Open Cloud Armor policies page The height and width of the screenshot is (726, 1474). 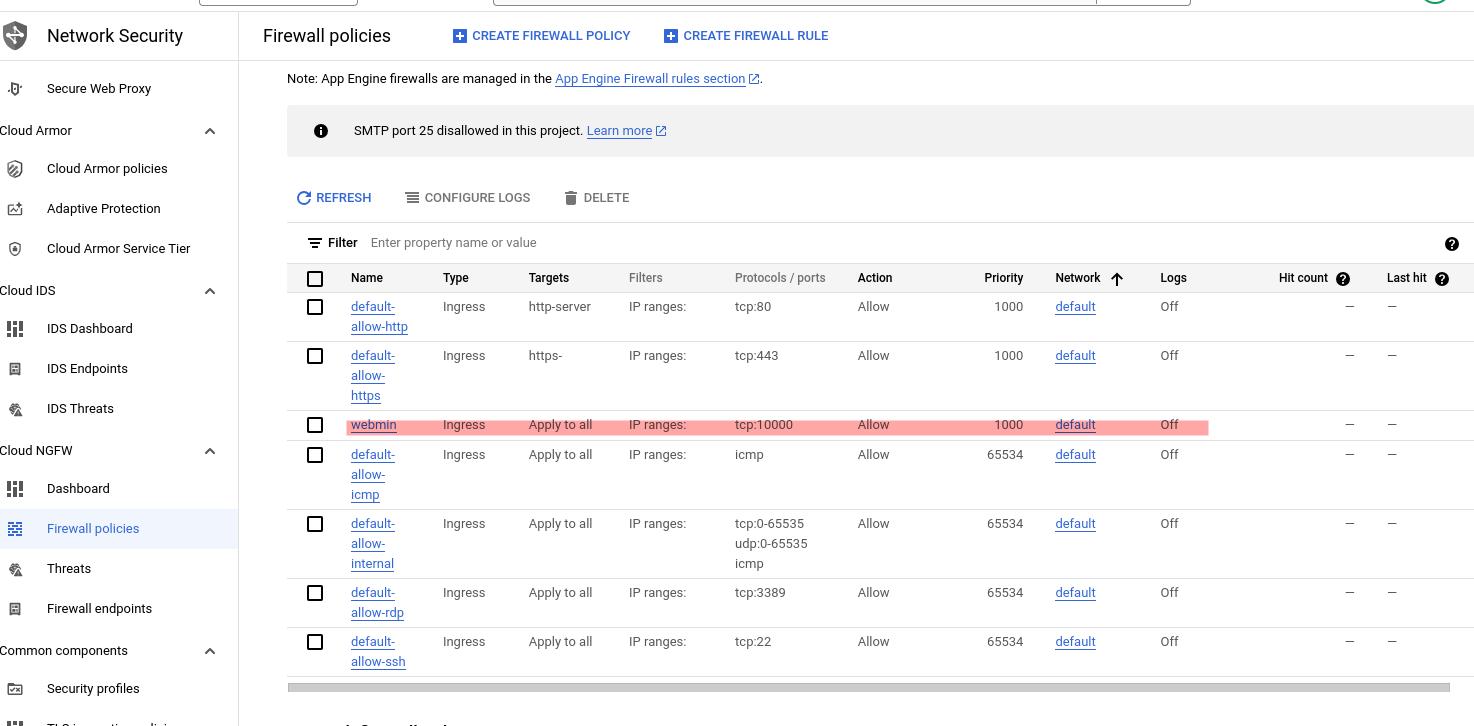coord(107,169)
